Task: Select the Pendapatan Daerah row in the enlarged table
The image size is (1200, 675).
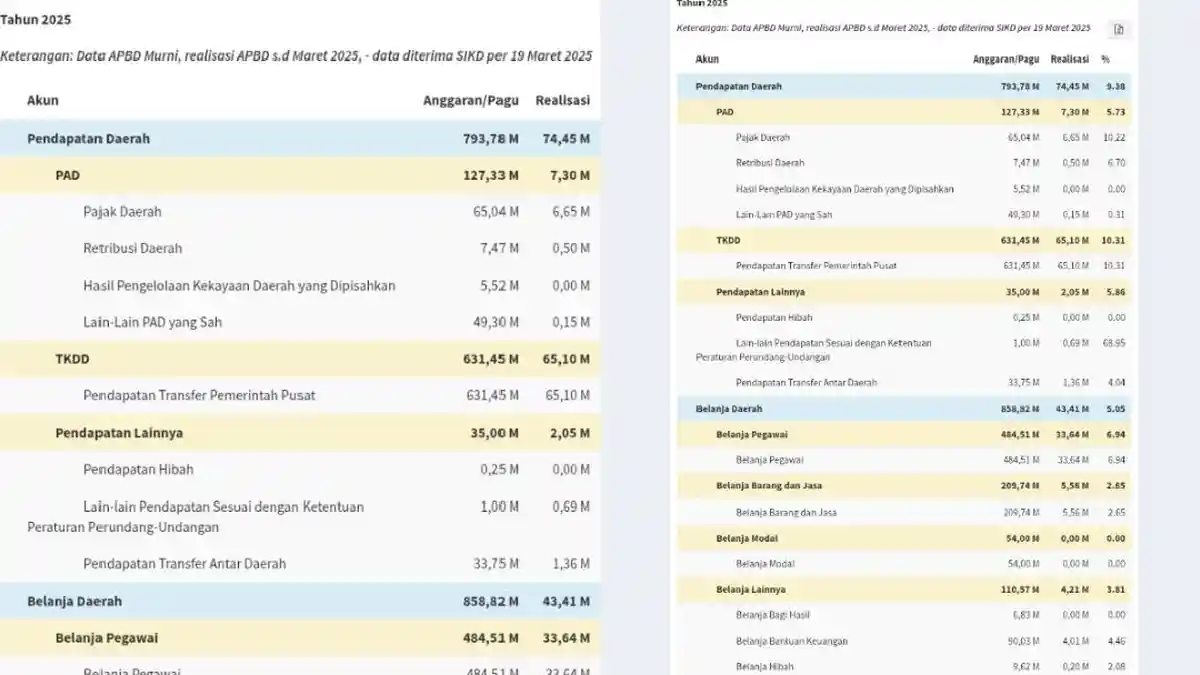Action: [x=300, y=138]
